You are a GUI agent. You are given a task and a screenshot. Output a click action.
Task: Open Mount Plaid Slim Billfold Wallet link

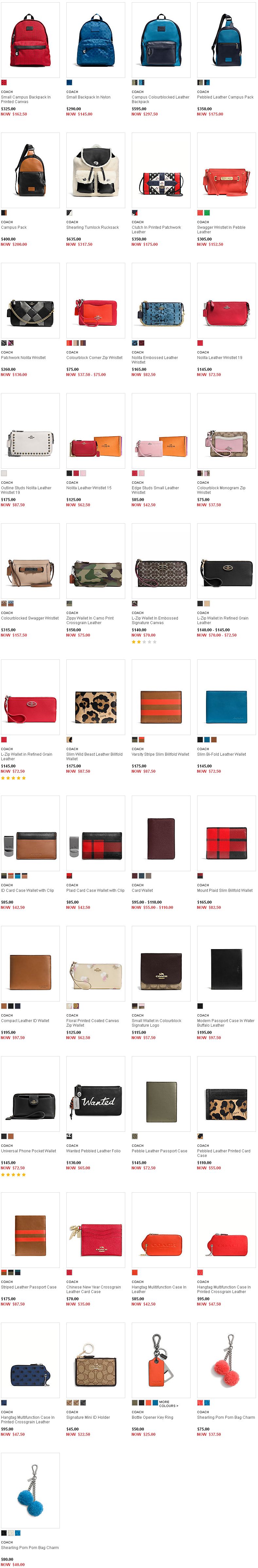(225, 890)
